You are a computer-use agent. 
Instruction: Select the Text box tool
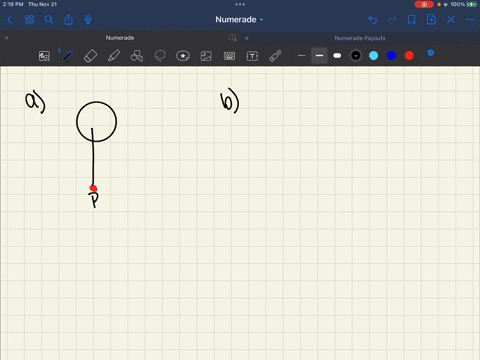(252, 56)
